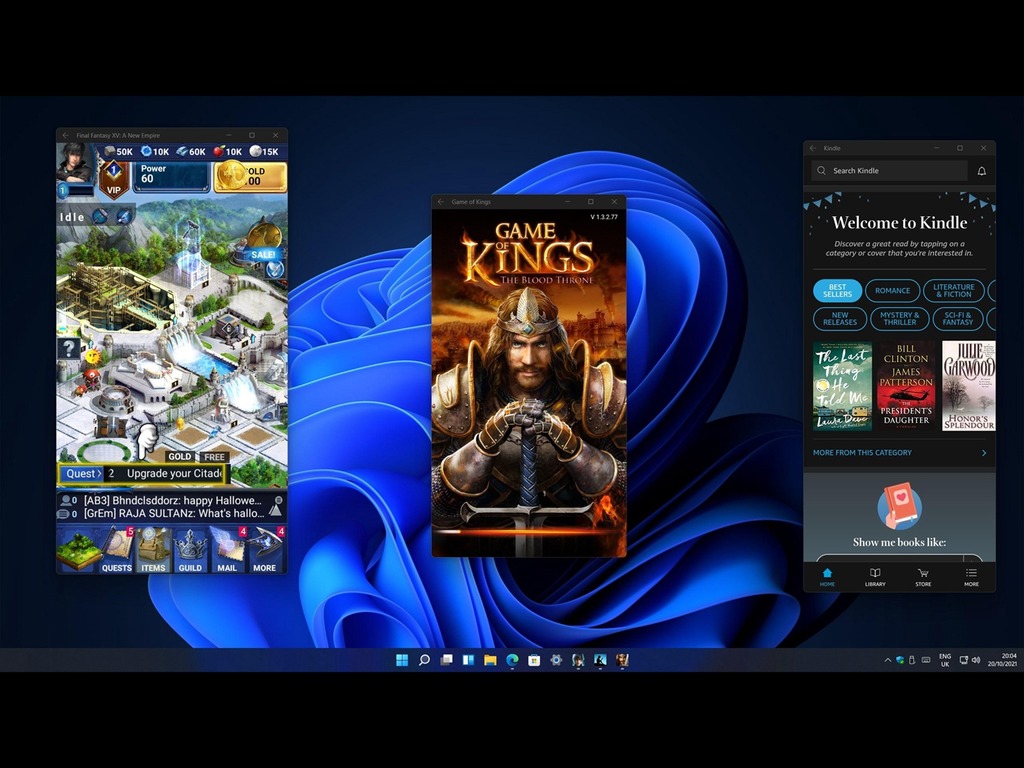The image size is (1024, 768).
Task: Open Task View on the taskbar
Action: click(x=447, y=660)
